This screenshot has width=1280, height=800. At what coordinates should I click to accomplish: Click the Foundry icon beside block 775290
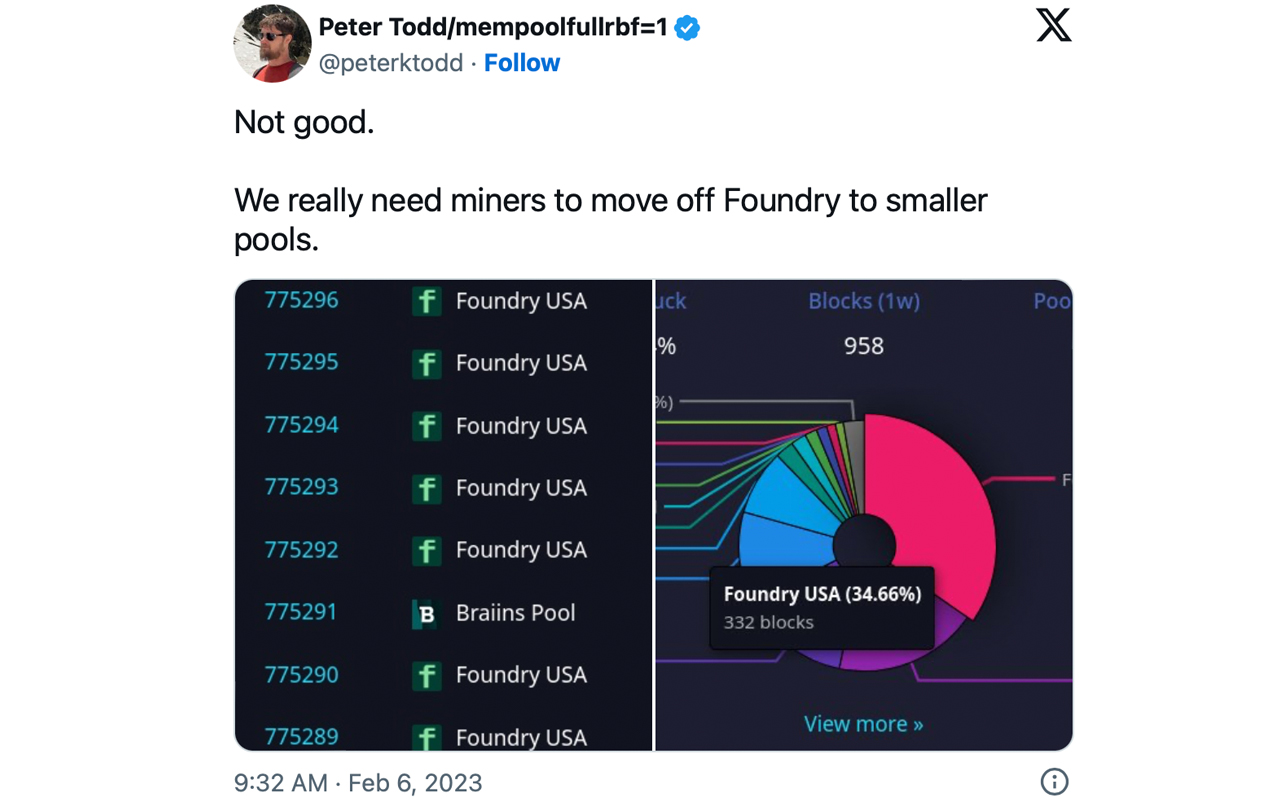pyautogui.click(x=427, y=676)
